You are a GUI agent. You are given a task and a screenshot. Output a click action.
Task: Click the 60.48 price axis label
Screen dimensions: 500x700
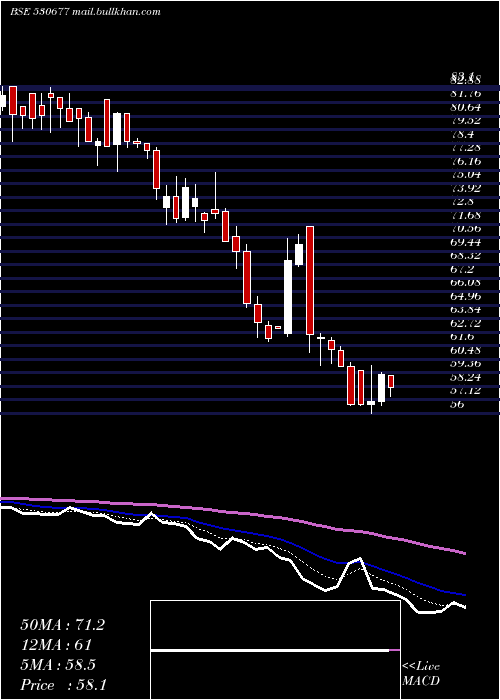click(x=466, y=350)
